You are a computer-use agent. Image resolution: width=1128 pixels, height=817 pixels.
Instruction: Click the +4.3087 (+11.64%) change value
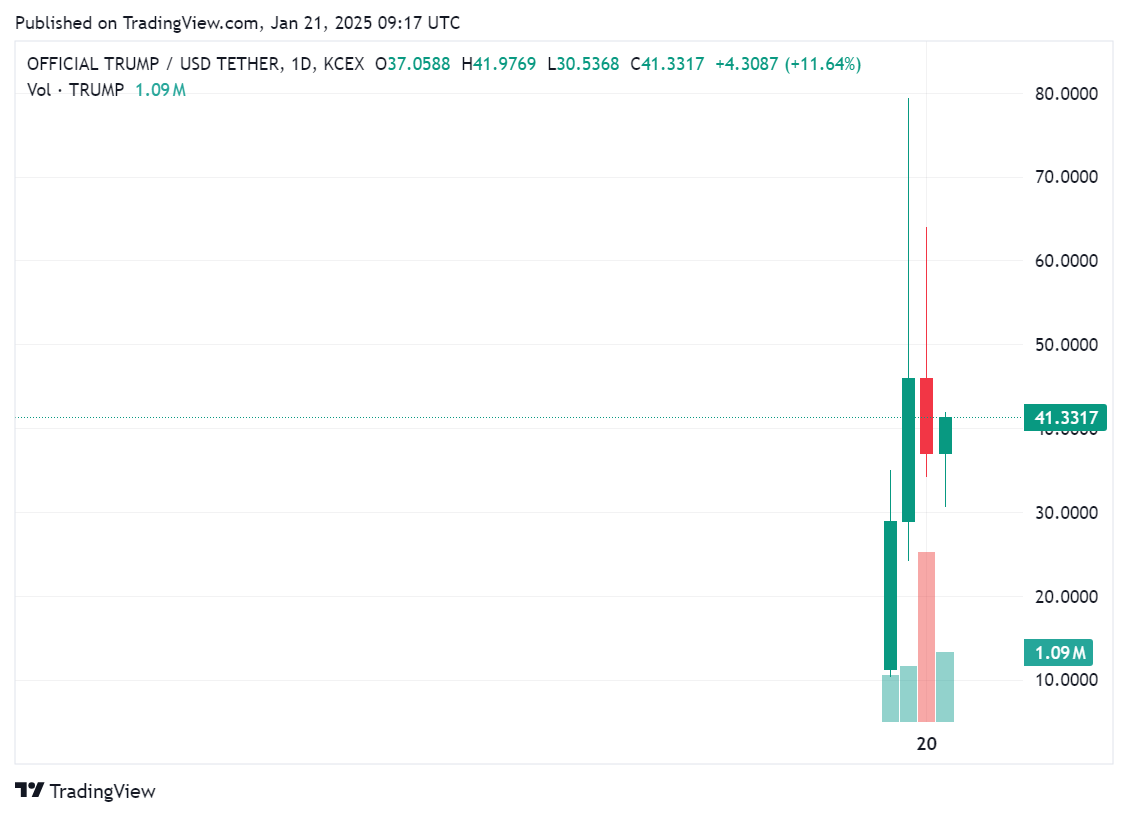788,64
